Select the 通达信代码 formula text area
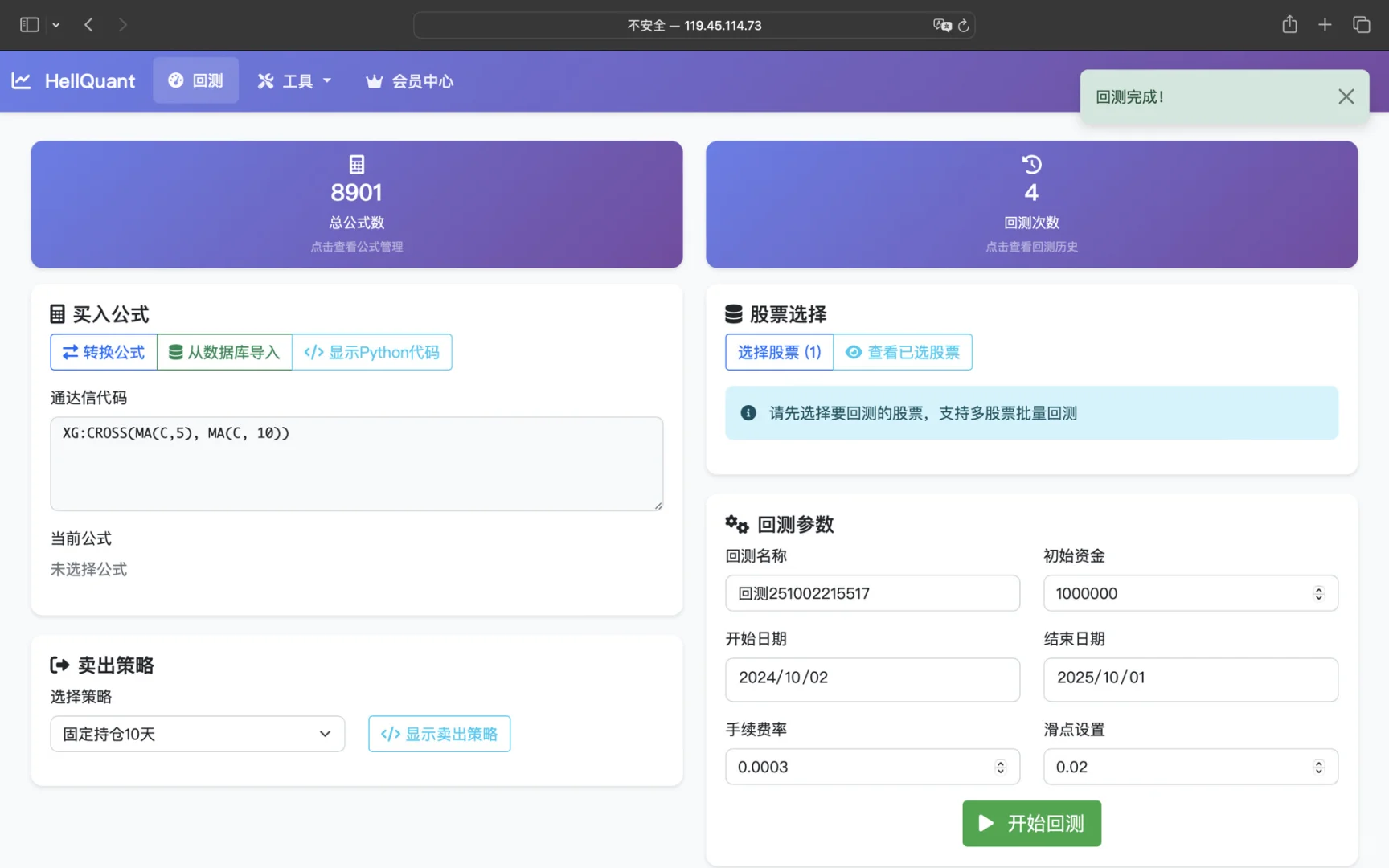 click(356, 464)
